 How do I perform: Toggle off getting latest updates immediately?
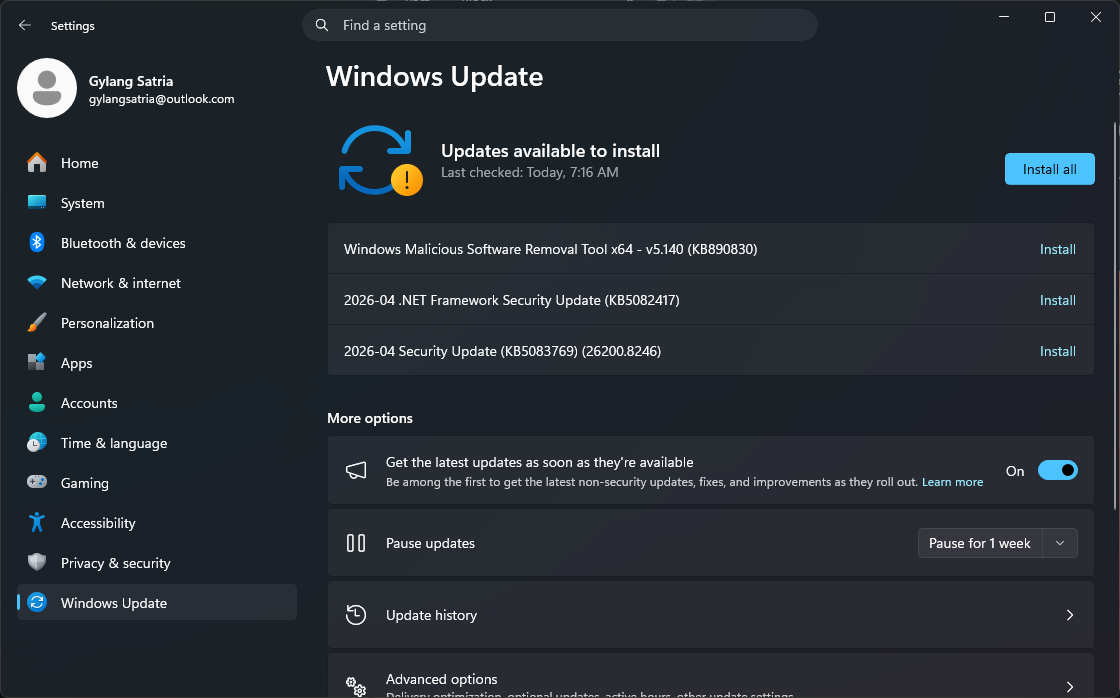pos(1057,470)
